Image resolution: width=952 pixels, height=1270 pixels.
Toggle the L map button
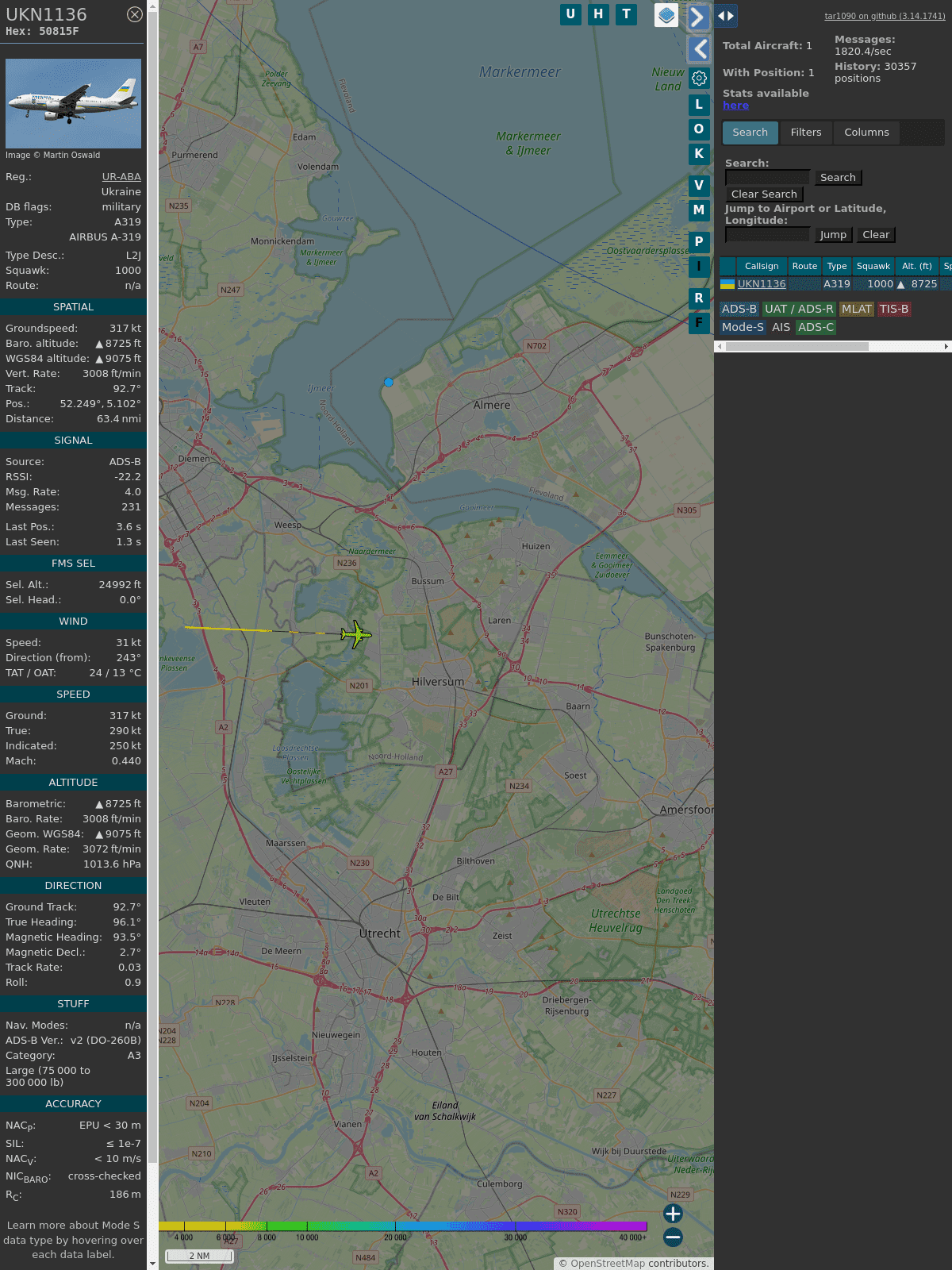click(x=699, y=104)
